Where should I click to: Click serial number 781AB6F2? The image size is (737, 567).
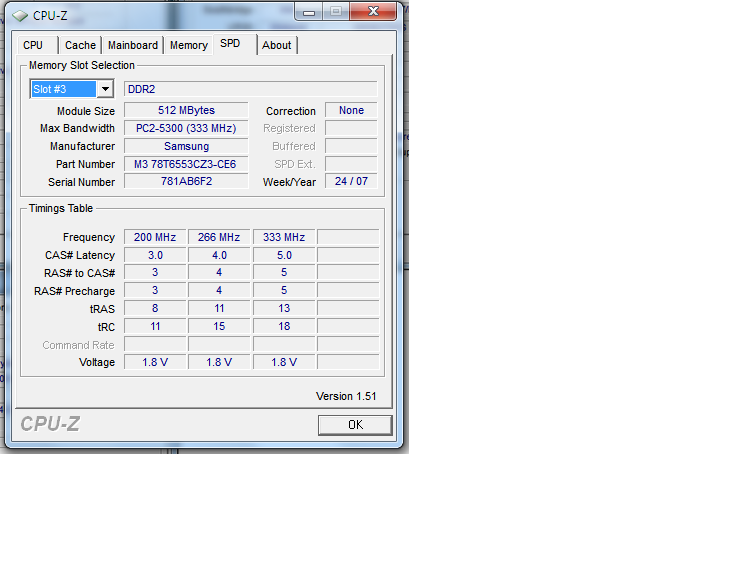186,181
